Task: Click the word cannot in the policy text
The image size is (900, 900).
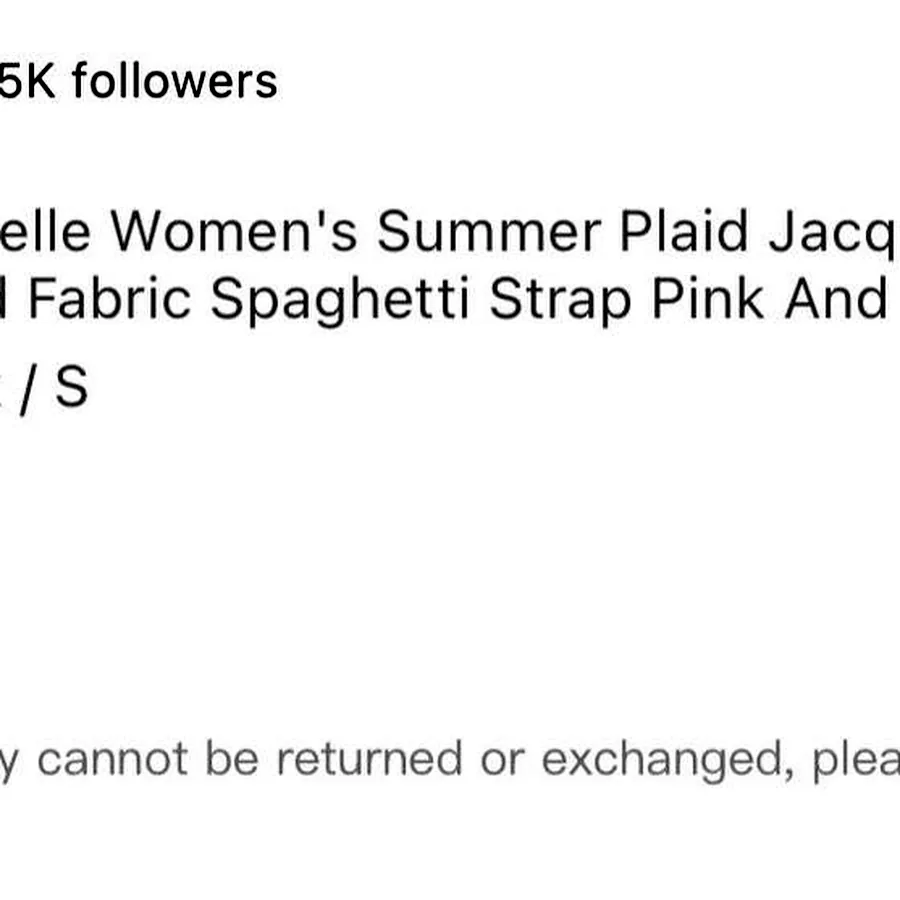Action: tap(112, 759)
